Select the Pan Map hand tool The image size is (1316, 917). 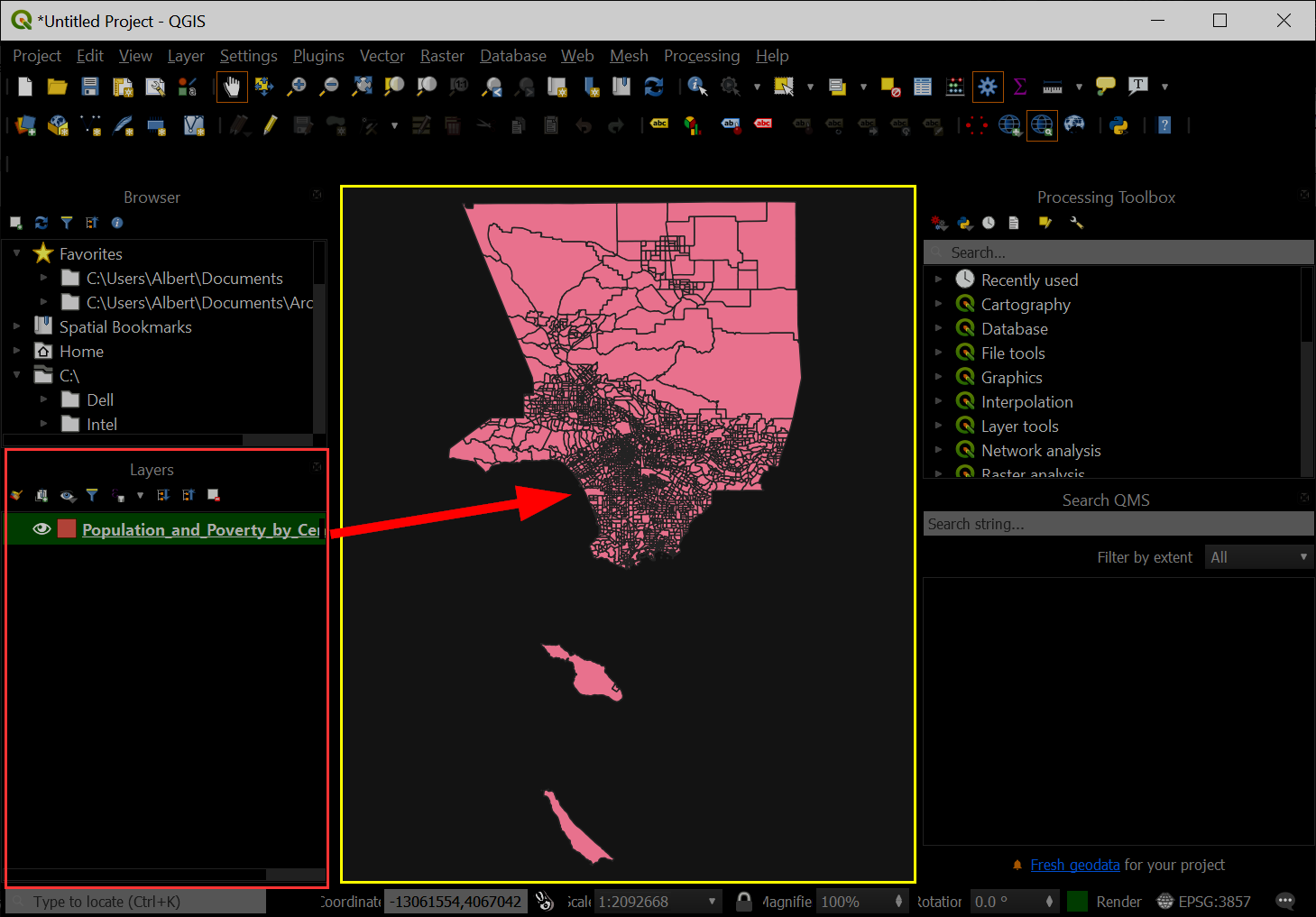(x=232, y=87)
